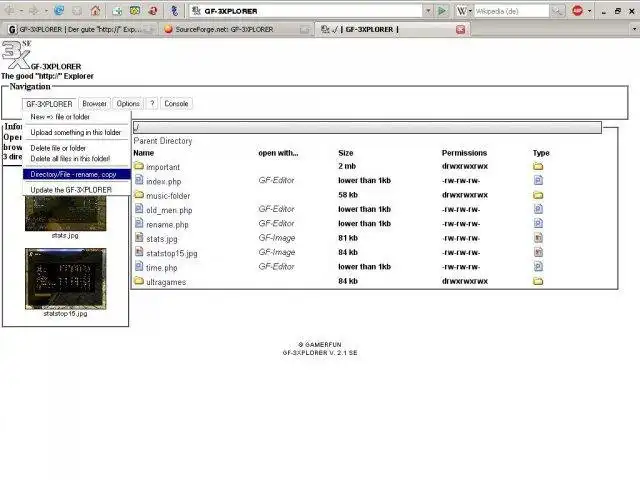Click the Type column icon in stats.jpg row
The image size is (640, 480).
pos(538,238)
